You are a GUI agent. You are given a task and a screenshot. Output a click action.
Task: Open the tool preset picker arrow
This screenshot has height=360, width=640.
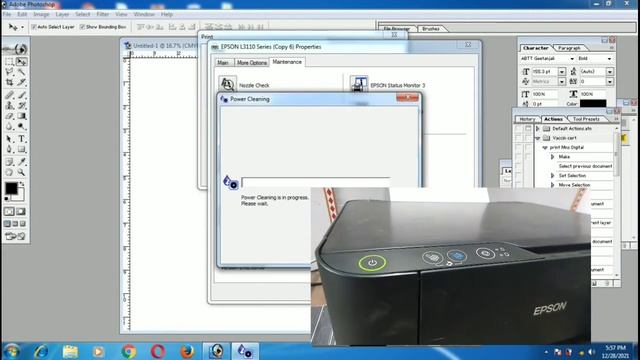coord(22,27)
